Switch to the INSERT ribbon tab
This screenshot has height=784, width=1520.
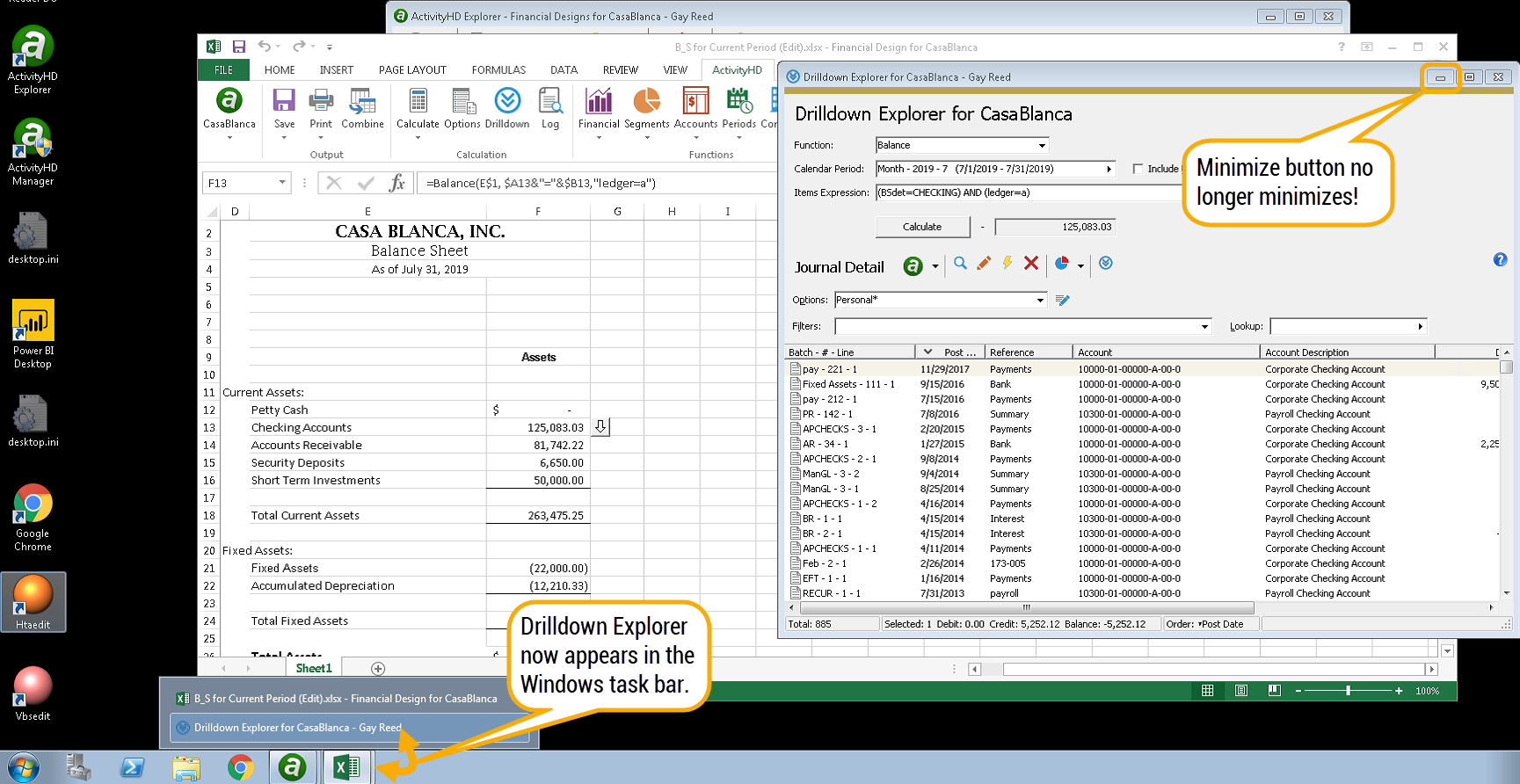click(337, 70)
